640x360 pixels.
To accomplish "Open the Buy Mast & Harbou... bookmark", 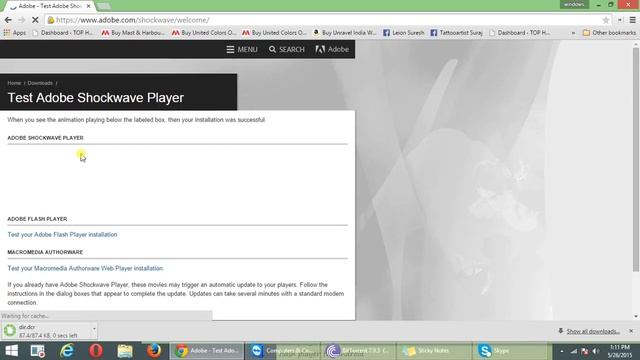I will pyautogui.click(x=133, y=33).
